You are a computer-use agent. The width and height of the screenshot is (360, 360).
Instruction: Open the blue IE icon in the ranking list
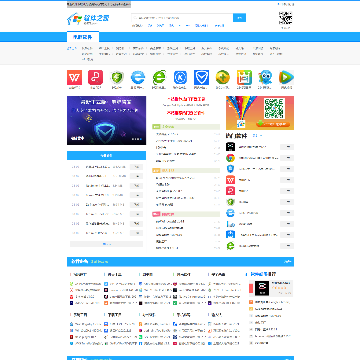tap(230, 213)
